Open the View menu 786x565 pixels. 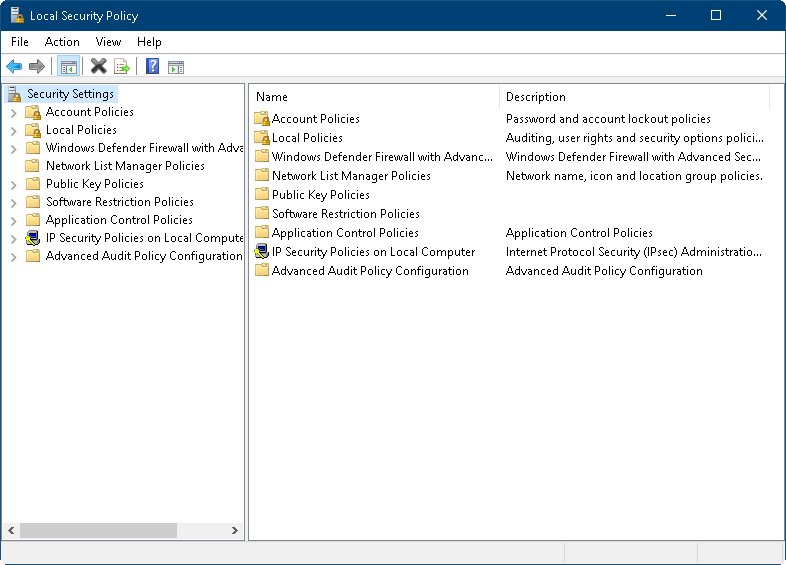tap(108, 42)
